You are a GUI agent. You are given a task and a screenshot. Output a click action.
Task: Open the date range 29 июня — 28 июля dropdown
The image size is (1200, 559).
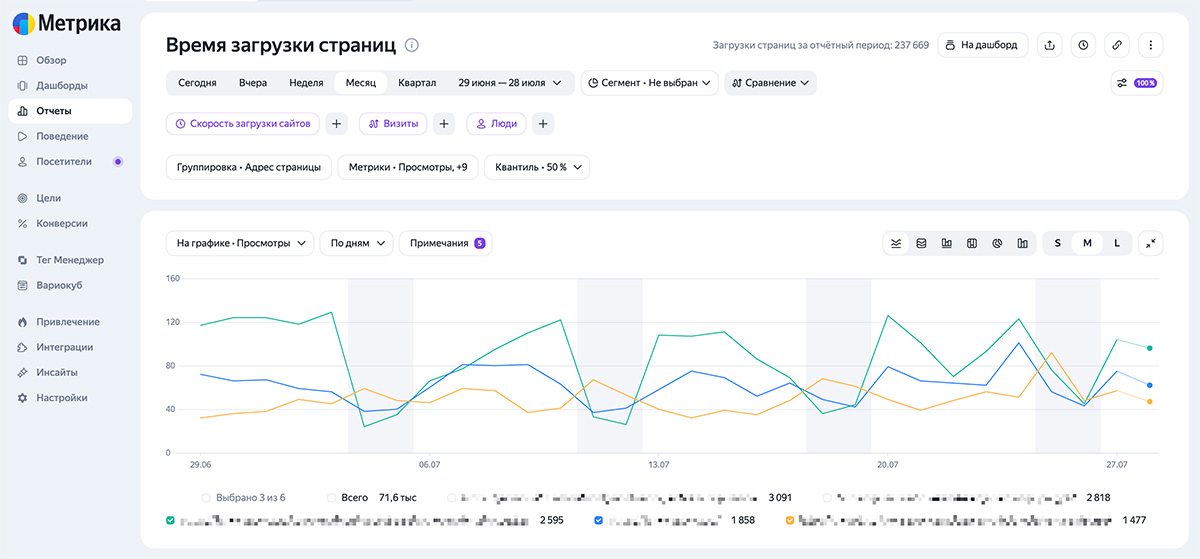[x=510, y=83]
